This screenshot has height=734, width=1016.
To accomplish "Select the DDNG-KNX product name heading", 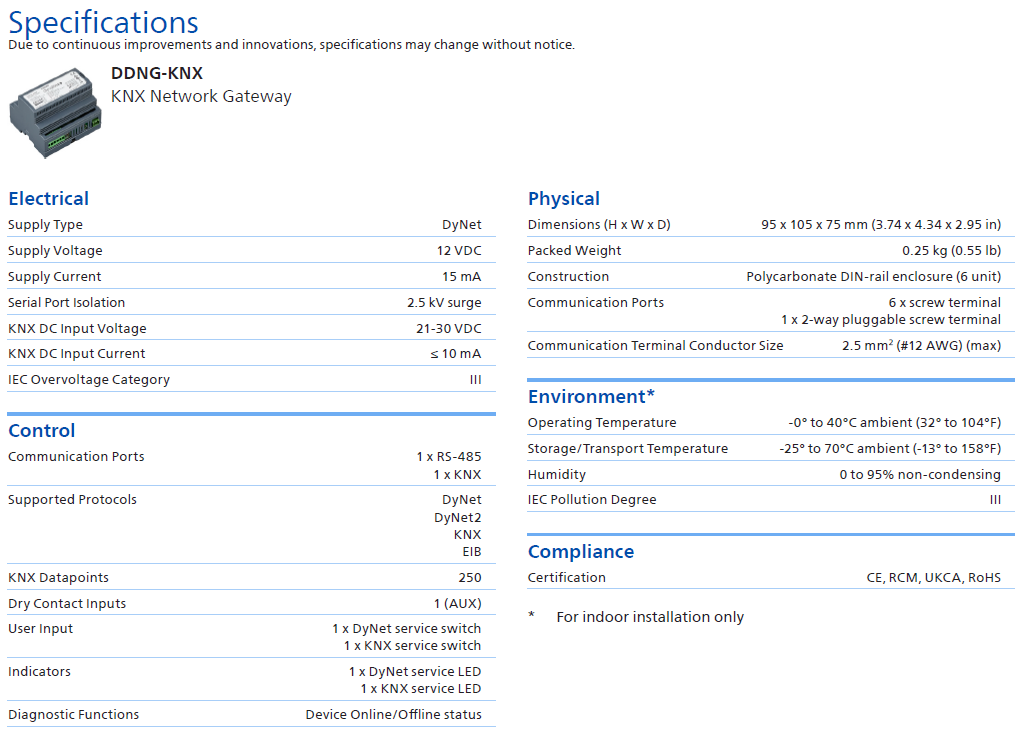I will [x=157, y=73].
